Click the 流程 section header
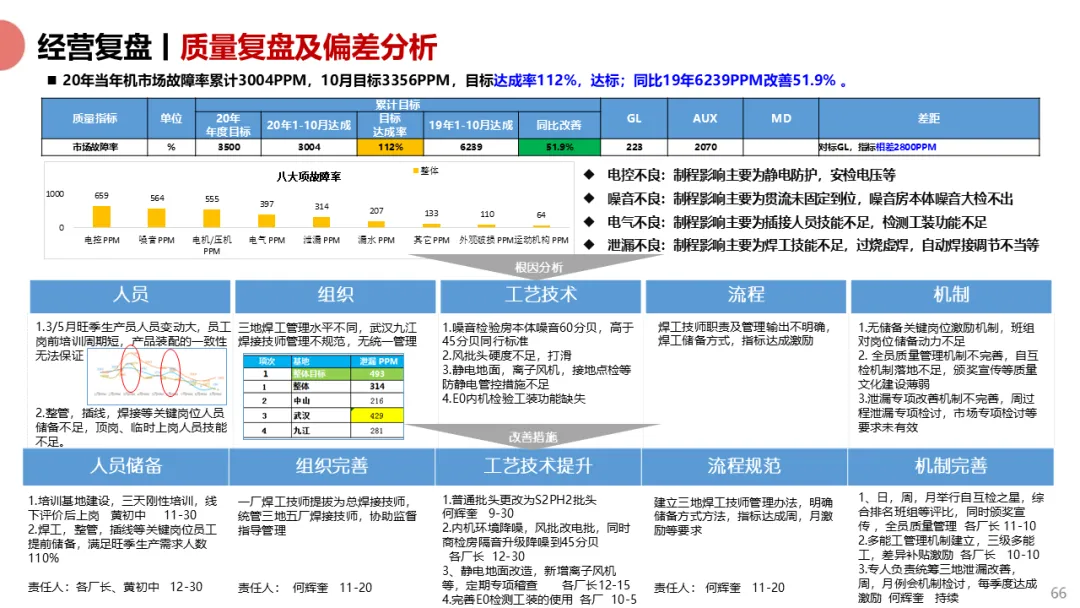 (x=746, y=295)
